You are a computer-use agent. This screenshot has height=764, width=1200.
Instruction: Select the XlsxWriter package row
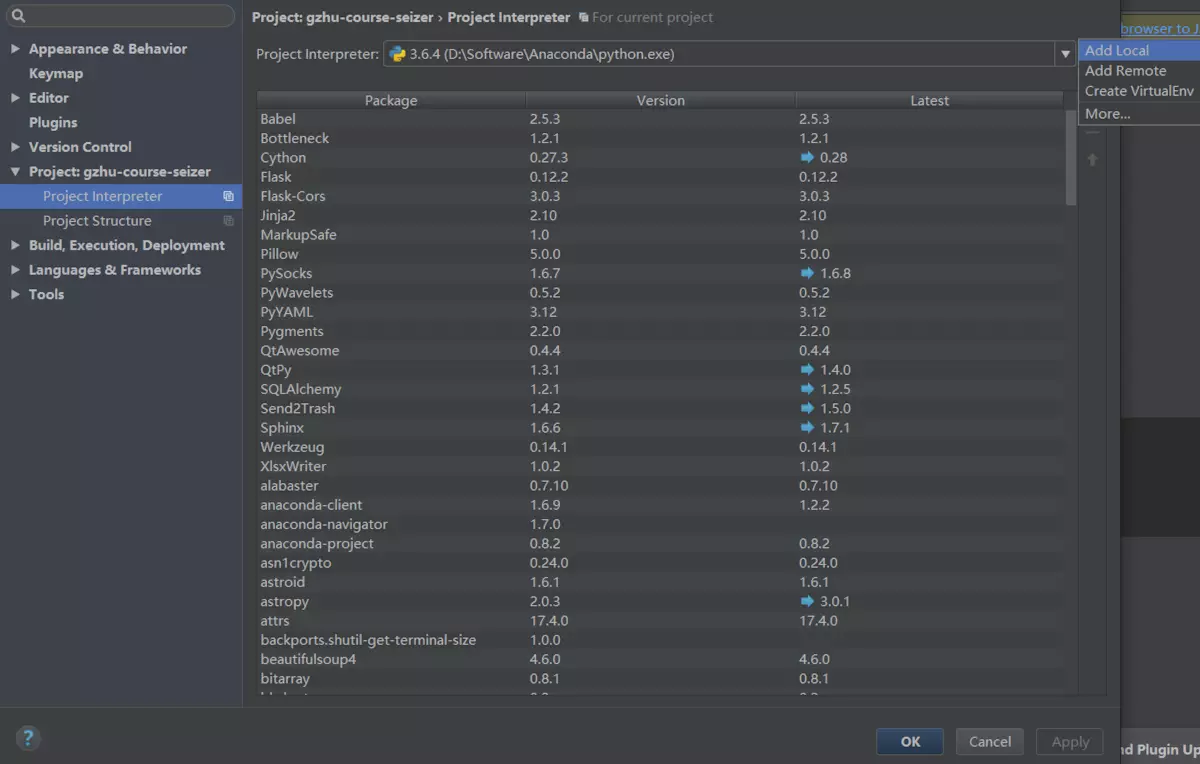pos(661,467)
